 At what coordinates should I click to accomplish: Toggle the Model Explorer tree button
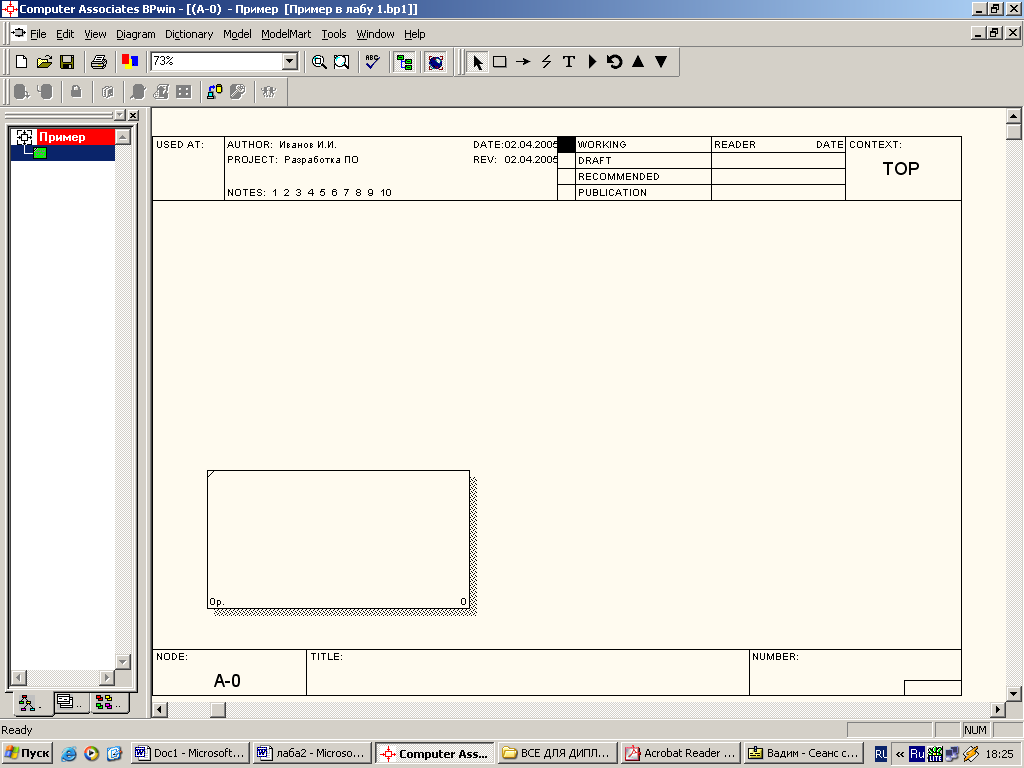(405, 62)
